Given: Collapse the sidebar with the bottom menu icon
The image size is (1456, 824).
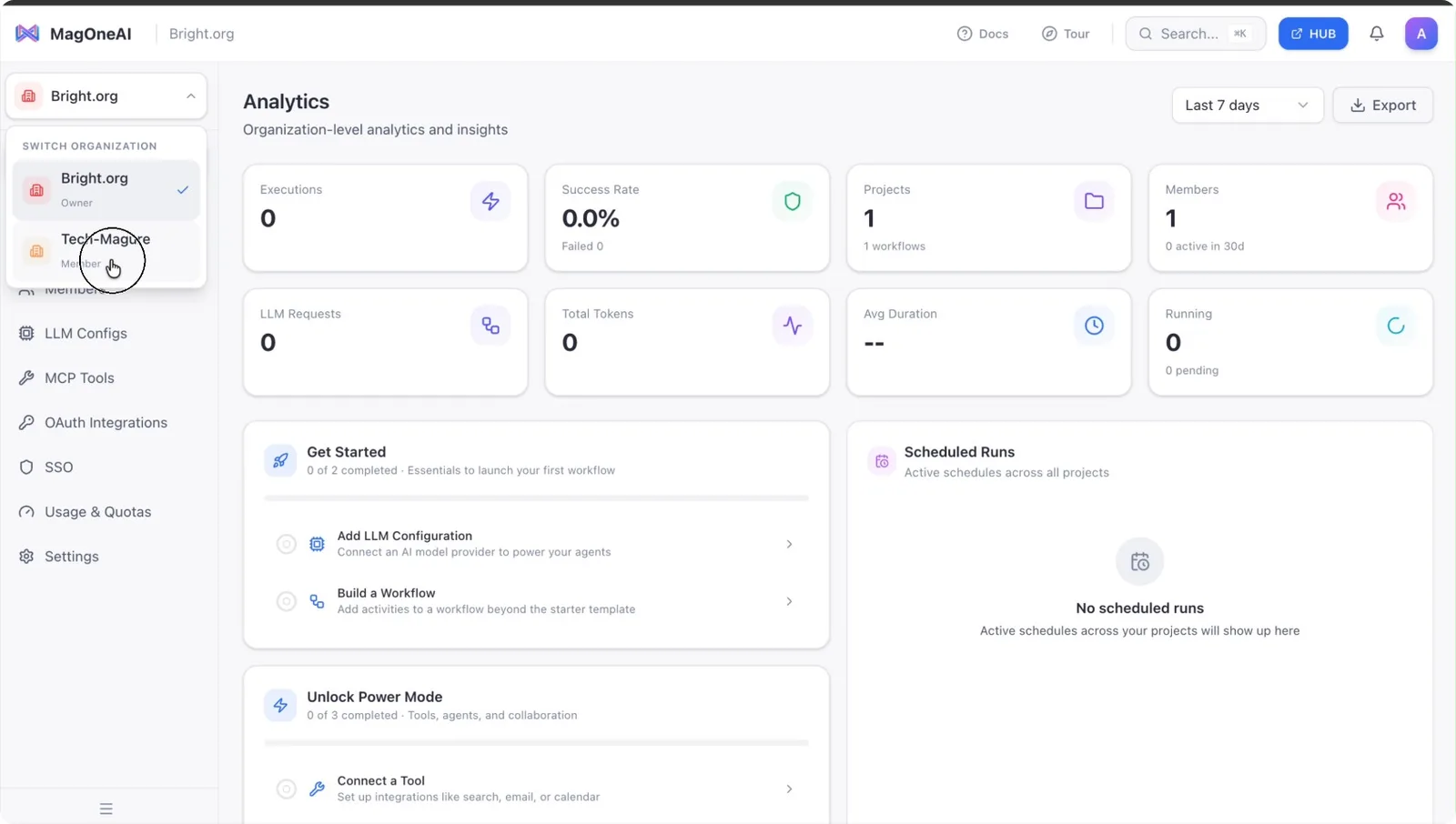Looking at the screenshot, I should coord(106,809).
